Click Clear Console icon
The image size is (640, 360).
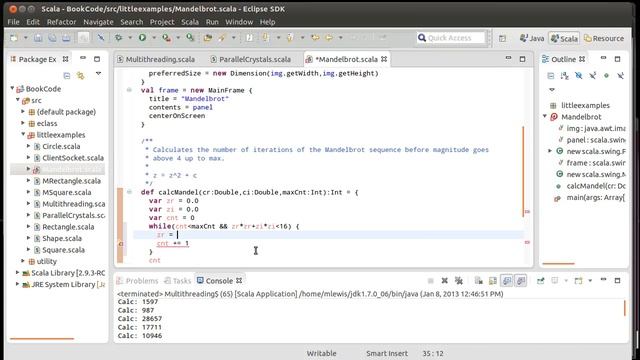[x=478, y=280]
